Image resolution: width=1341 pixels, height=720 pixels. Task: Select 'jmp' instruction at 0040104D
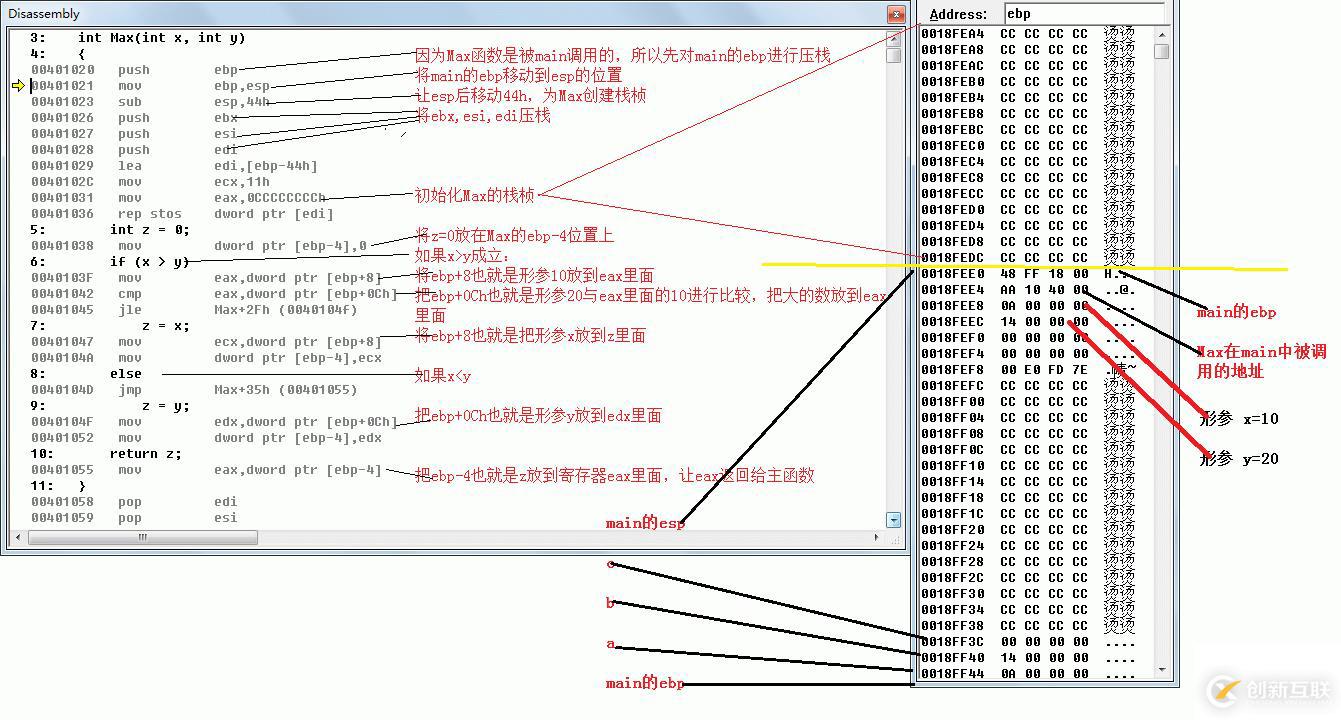pos(194,390)
